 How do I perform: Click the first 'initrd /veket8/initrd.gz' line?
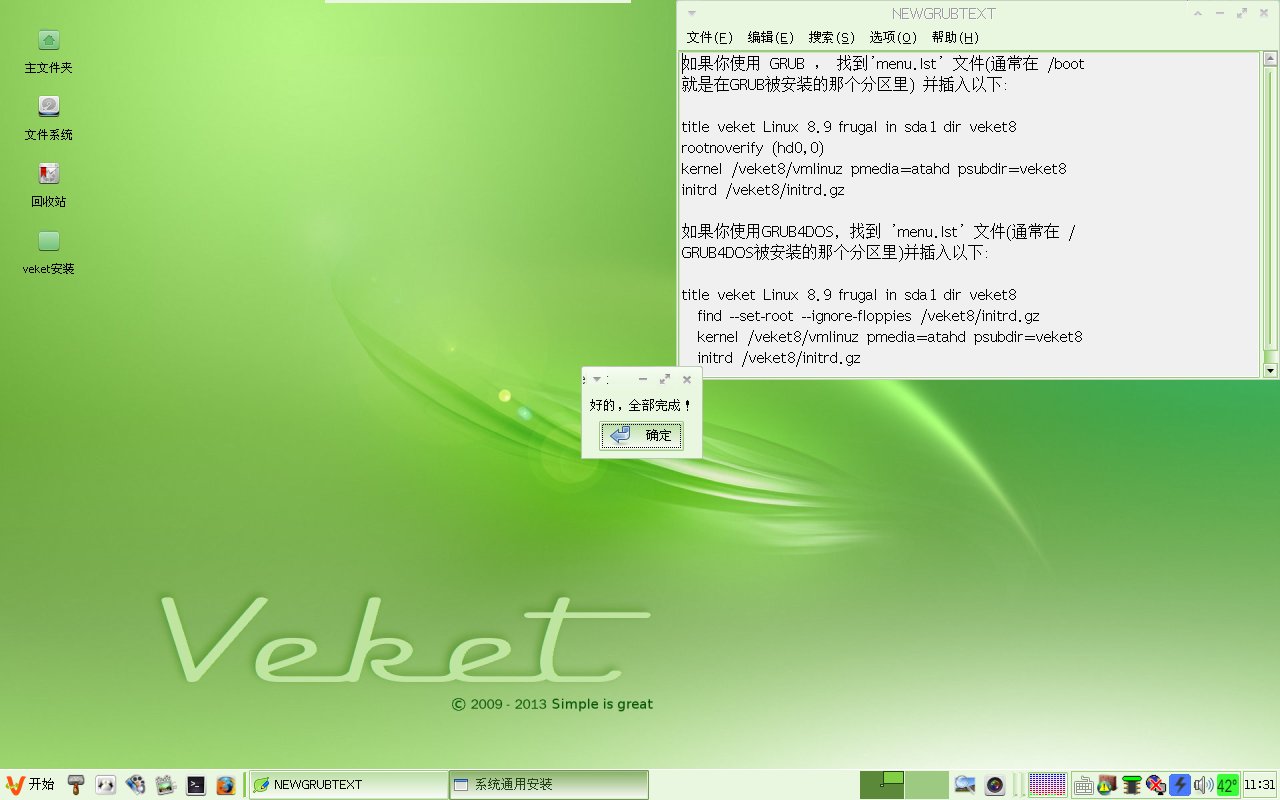[763, 190]
